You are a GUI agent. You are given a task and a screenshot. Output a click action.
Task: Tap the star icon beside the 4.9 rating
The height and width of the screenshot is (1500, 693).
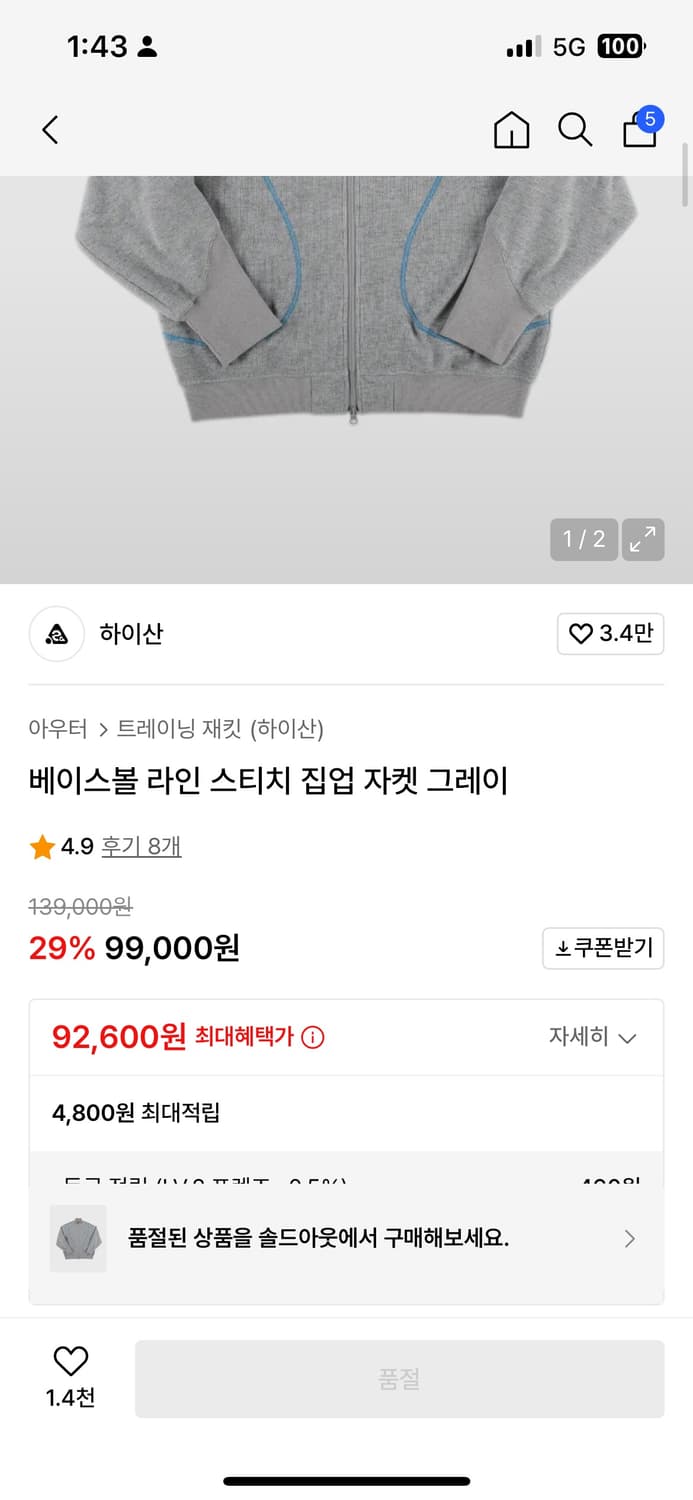click(42, 846)
